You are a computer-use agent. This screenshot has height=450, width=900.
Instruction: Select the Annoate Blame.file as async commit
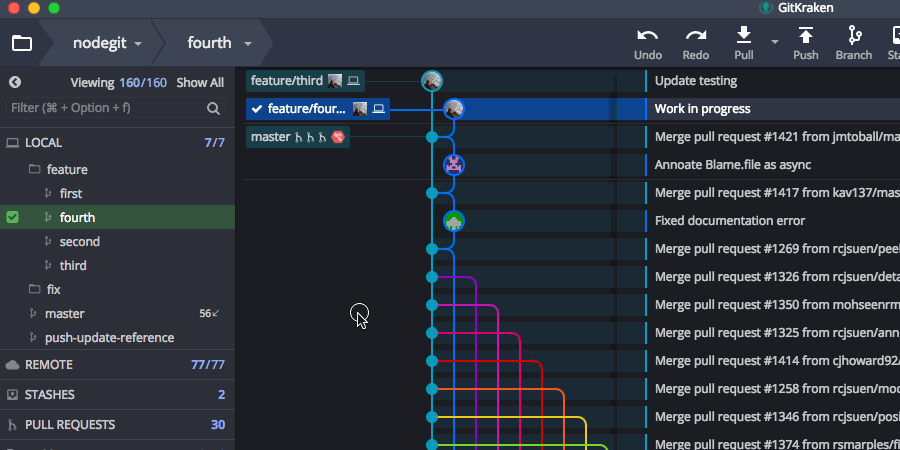(x=732, y=165)
